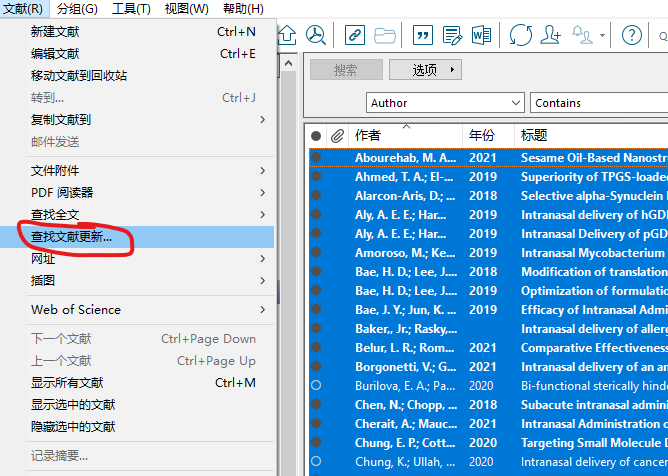
Task: Select Intranasal delivery of hGD... title cell
Action: point(594,215)
